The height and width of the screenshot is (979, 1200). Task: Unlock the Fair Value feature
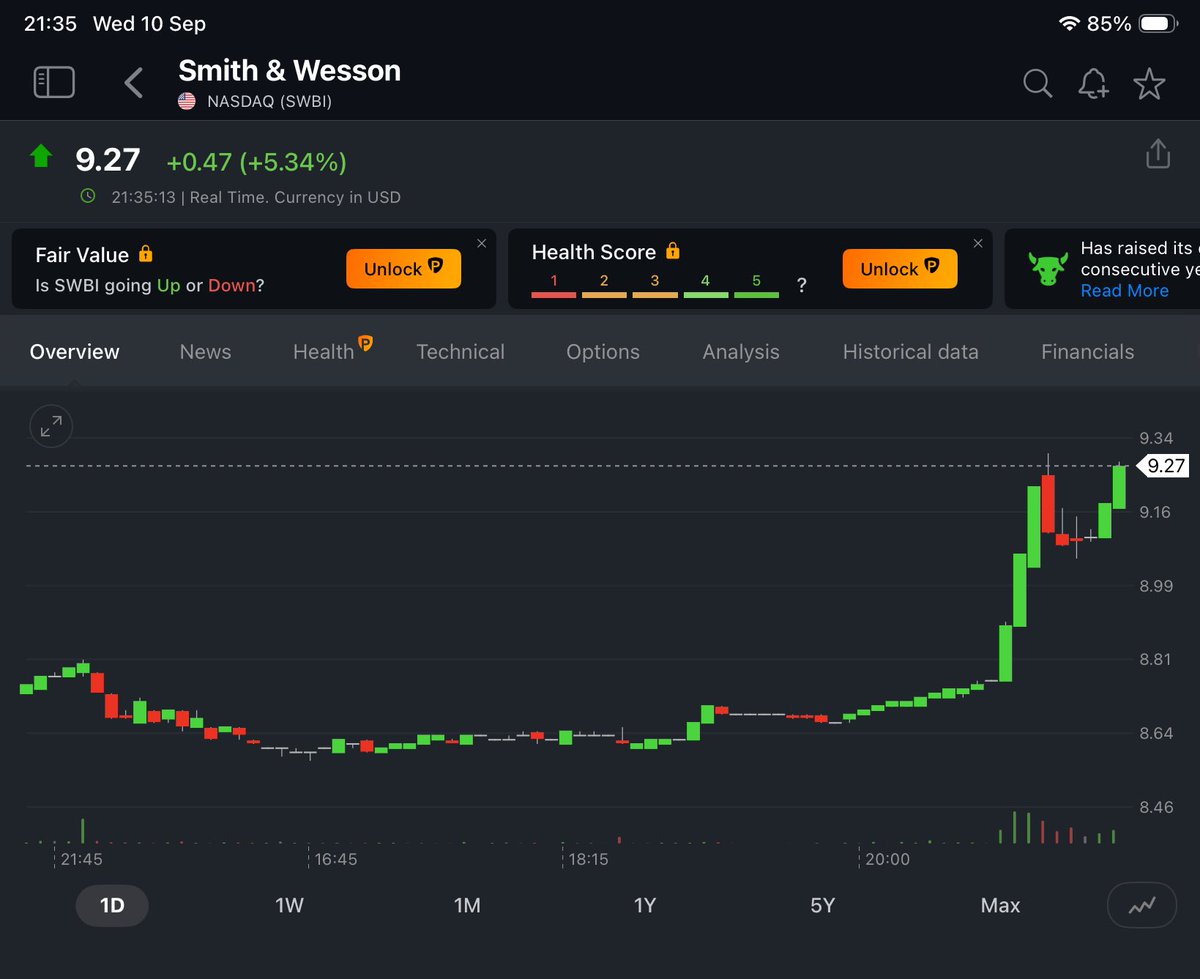(x=404, y=269)
